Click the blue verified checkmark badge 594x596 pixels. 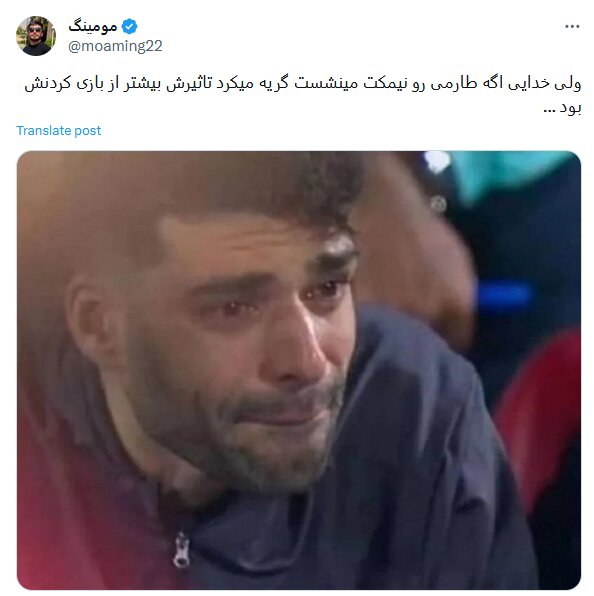tap(129, 26)
